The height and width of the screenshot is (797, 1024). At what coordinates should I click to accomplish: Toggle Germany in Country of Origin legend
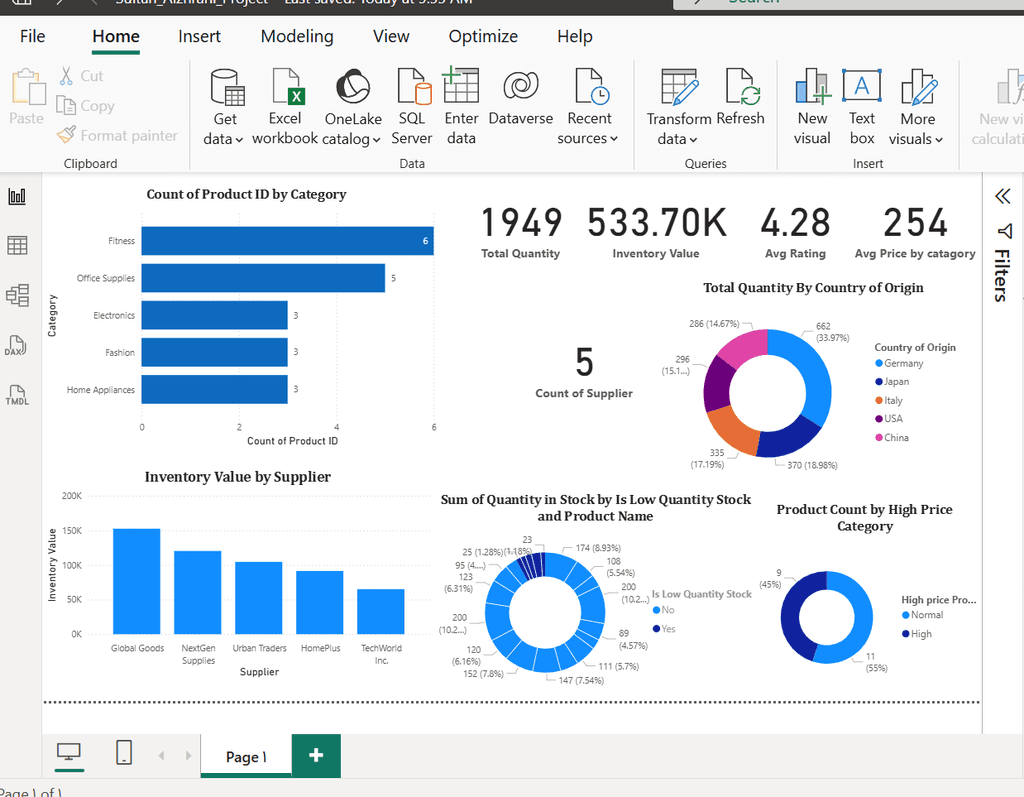(903, 363)
